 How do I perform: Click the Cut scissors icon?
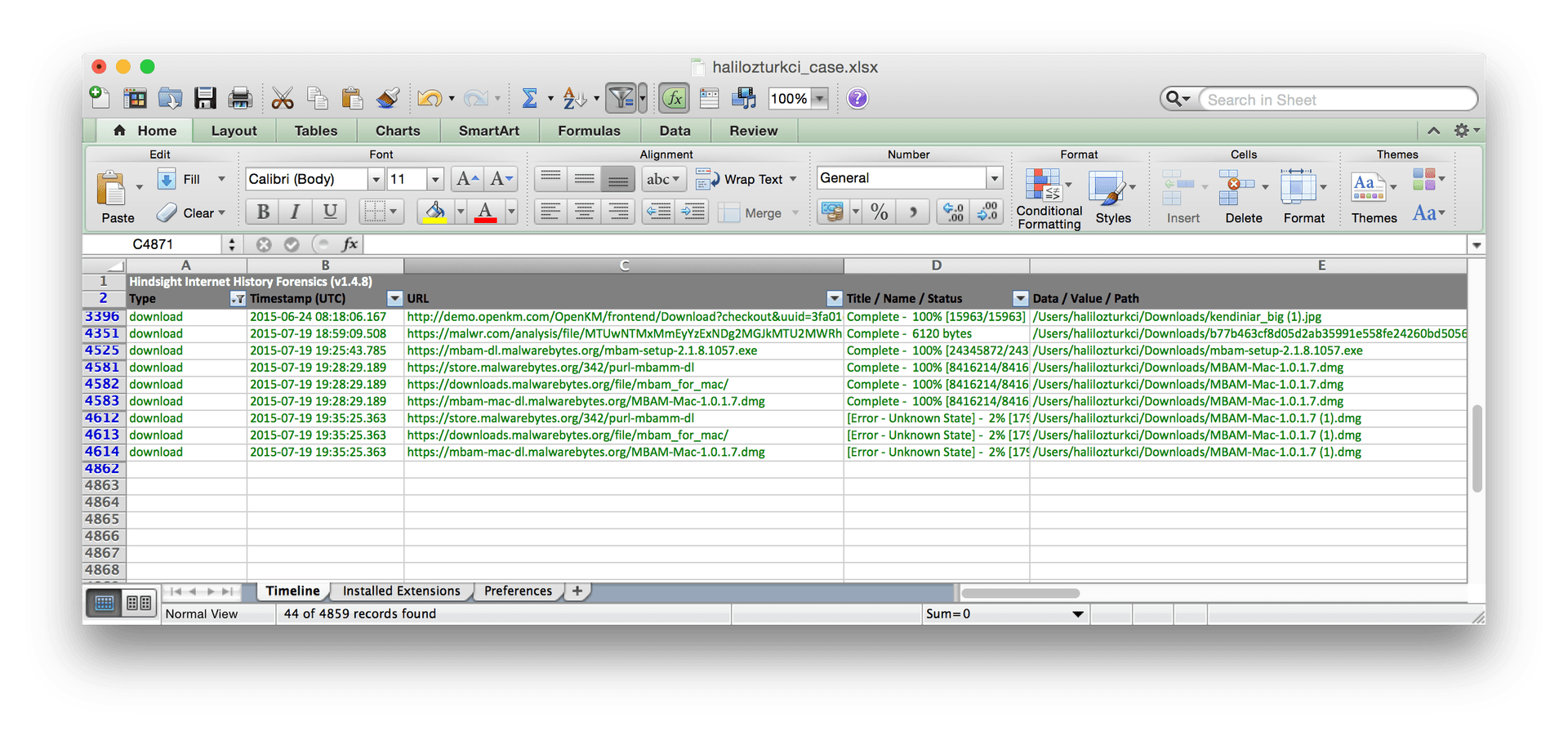[x=283, y=99]
